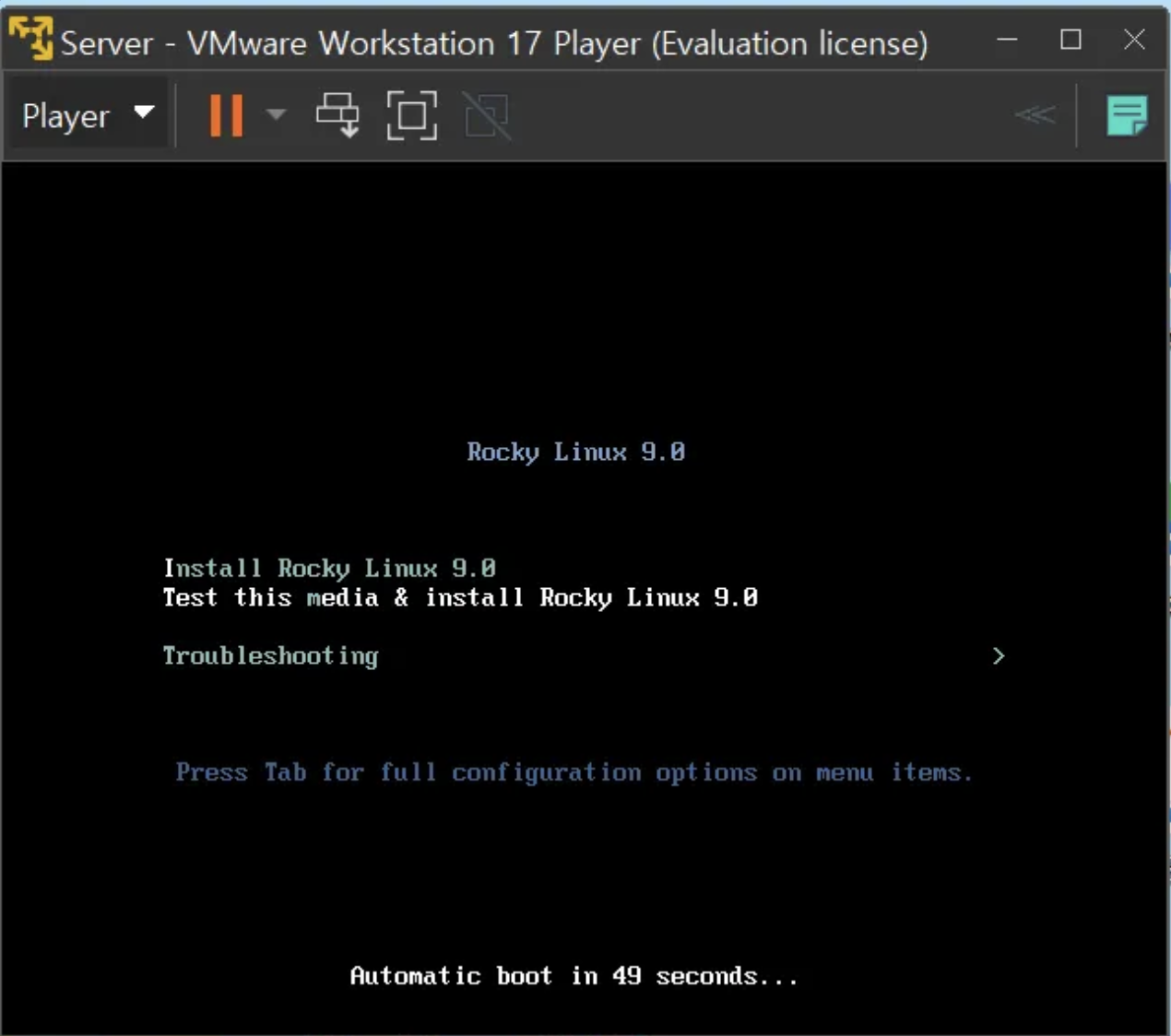1171x1036 pixels.
Task: Click the disabled Unity mode icon
Action: (x=487, y=115)
